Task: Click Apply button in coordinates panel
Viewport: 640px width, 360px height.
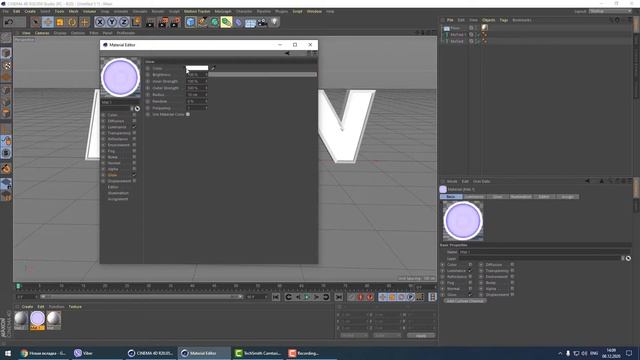Action: (x=421, y=336)
